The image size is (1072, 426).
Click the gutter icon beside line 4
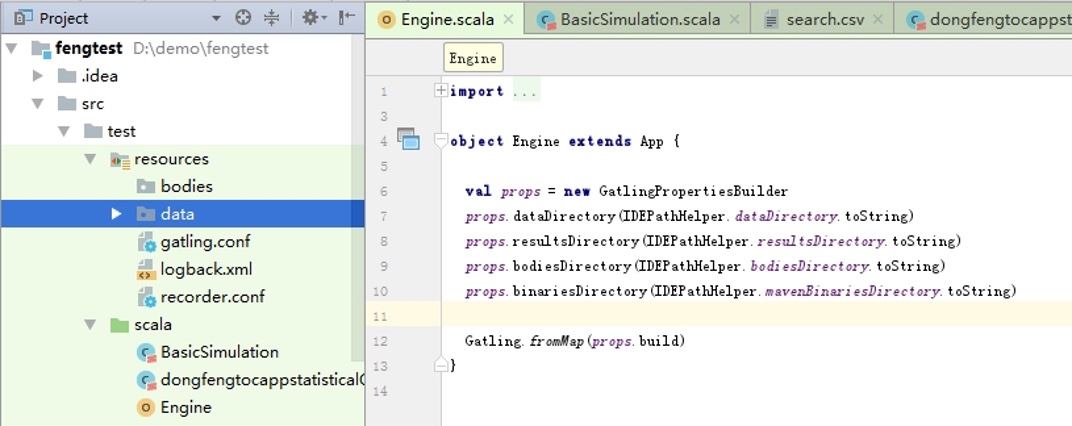[407, 139]
